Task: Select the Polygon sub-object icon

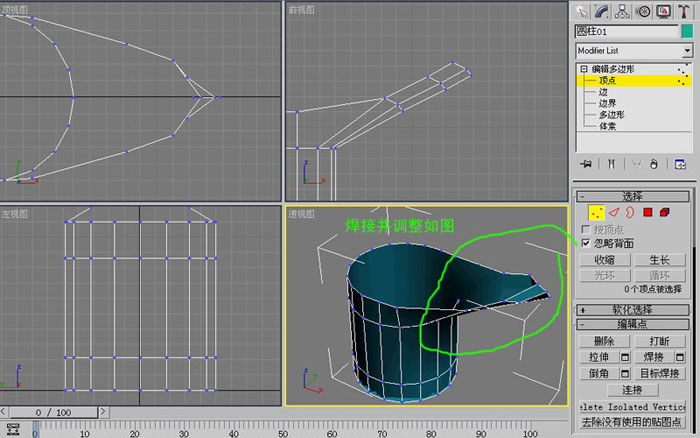Action: pos(648,213)
